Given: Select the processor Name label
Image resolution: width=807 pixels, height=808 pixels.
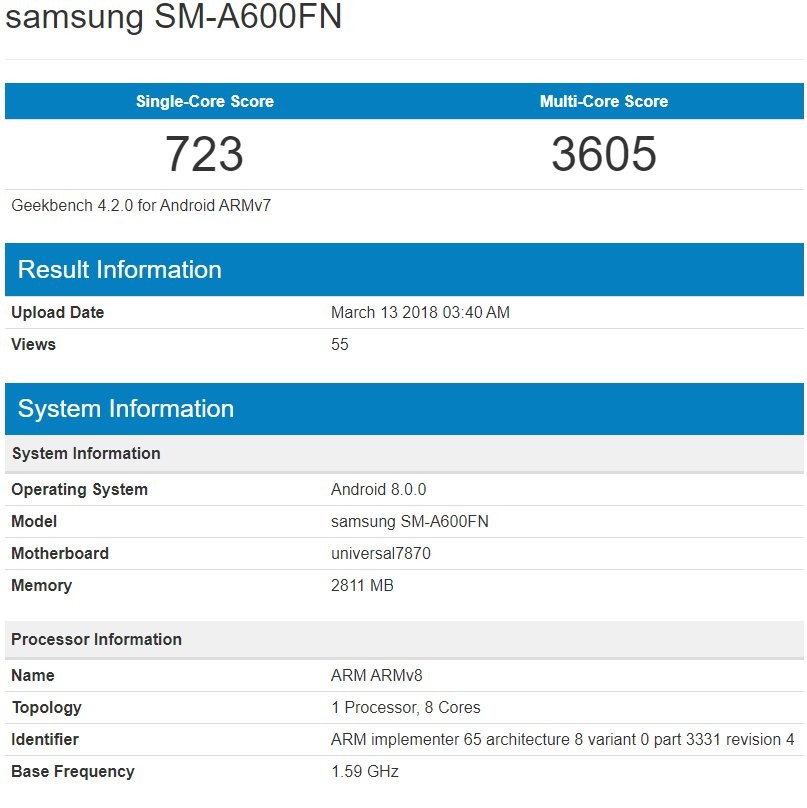Looking at the screenshot, I should [32, 675].
